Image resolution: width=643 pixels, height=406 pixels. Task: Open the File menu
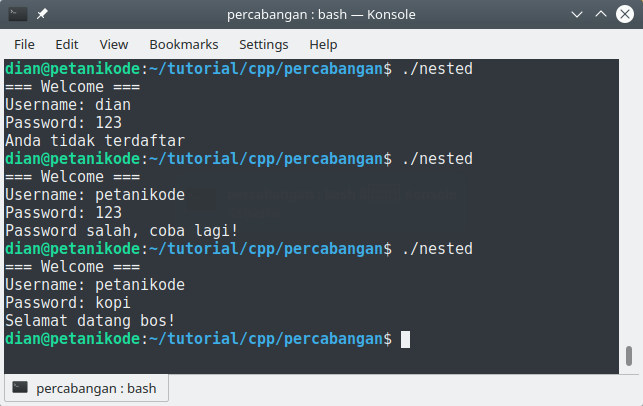tap(24, 44)
